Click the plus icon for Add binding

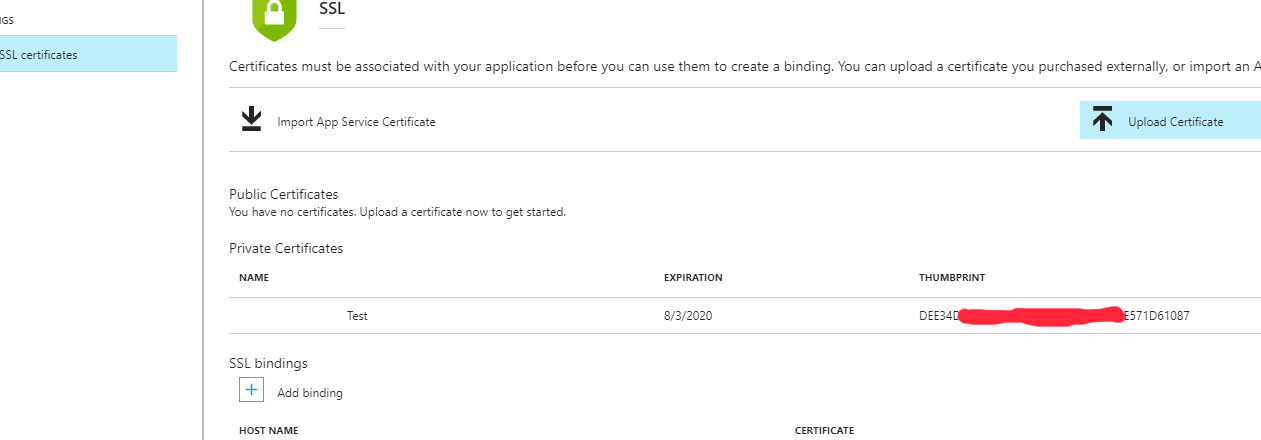click(x=251, y=390)
